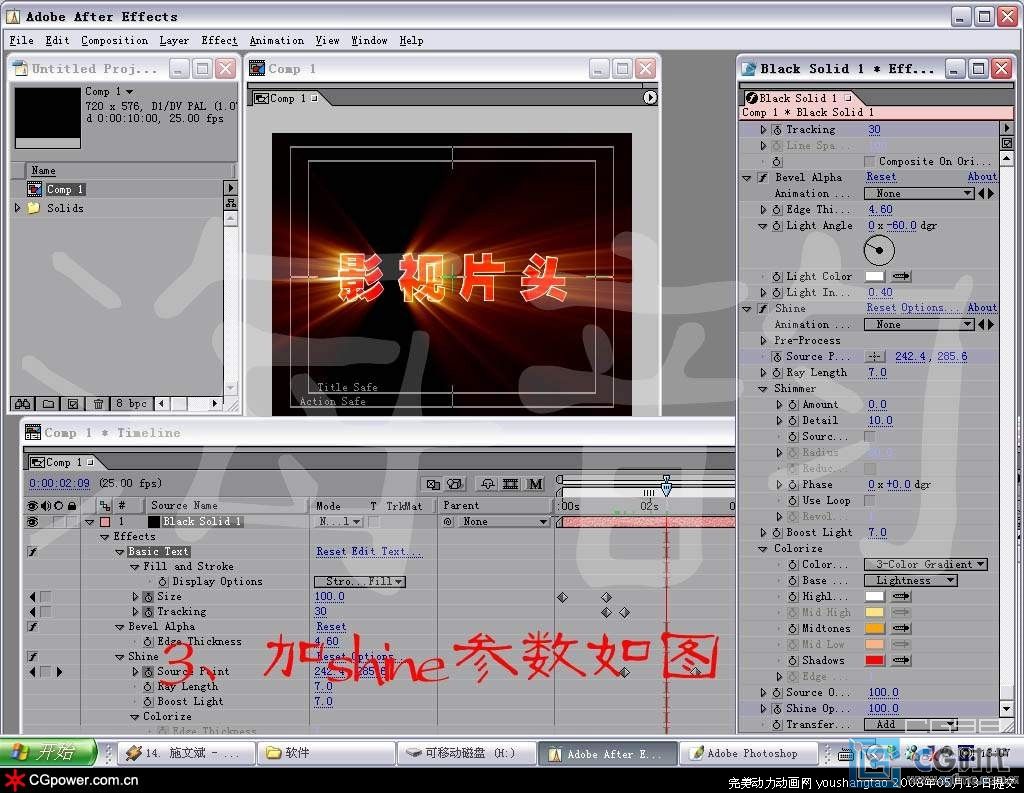Screen dimensions: 1024x793
Task: Click Reset link for Bevel Alpha in effects panel
Action: tap(881, 178)
